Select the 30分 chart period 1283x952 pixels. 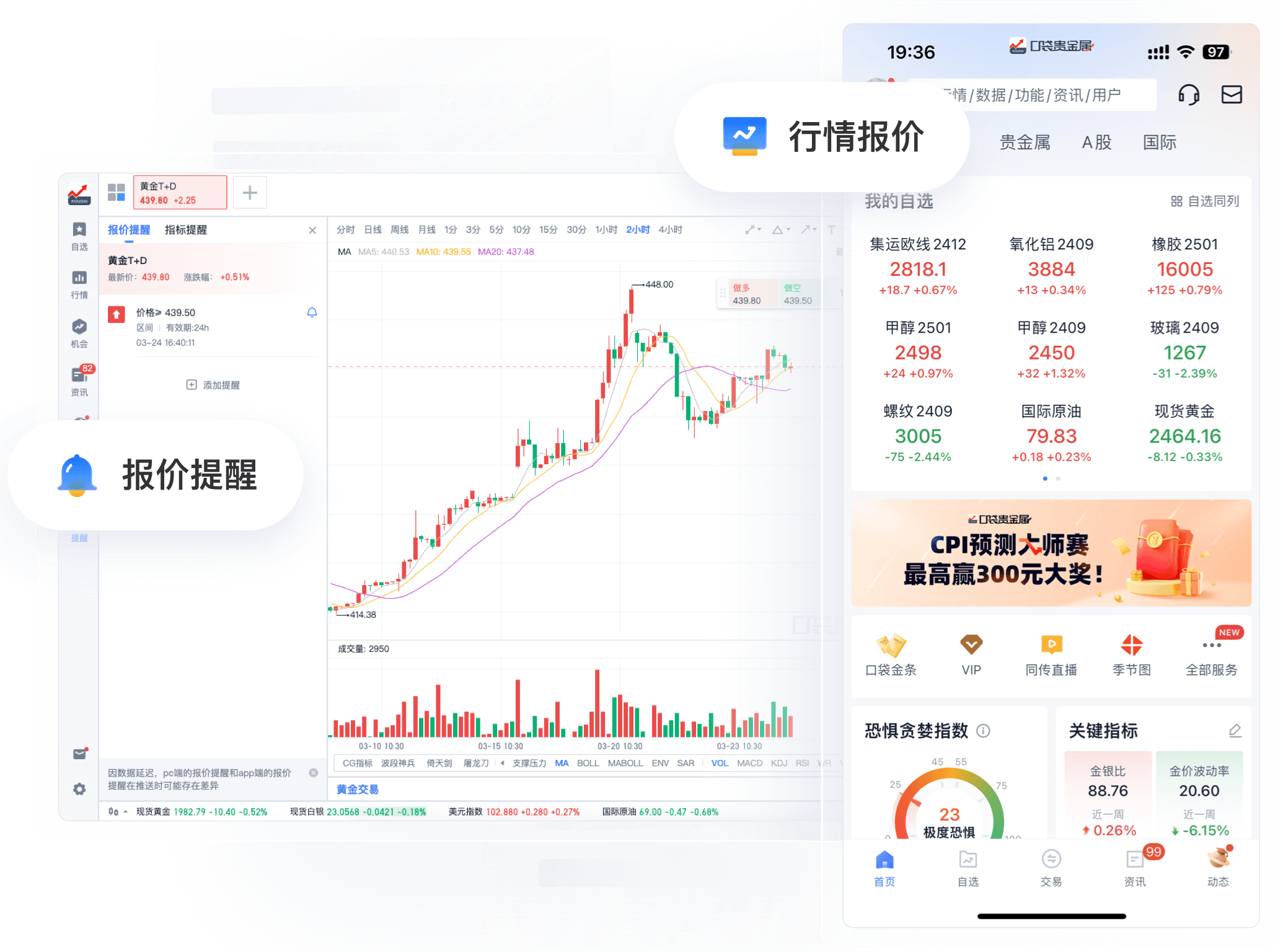pyautogui.click(x=576, y=230)
